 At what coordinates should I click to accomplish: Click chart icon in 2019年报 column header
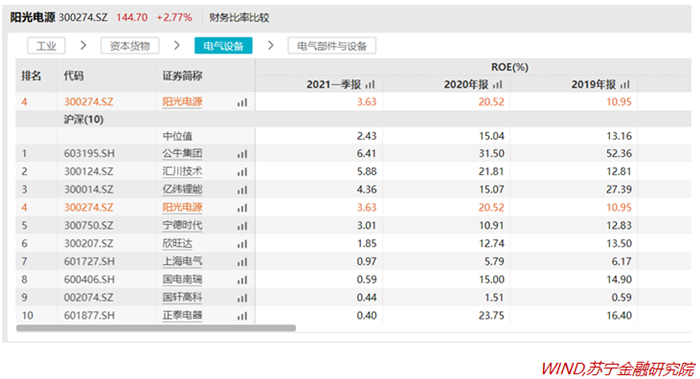tap(625, 84)
